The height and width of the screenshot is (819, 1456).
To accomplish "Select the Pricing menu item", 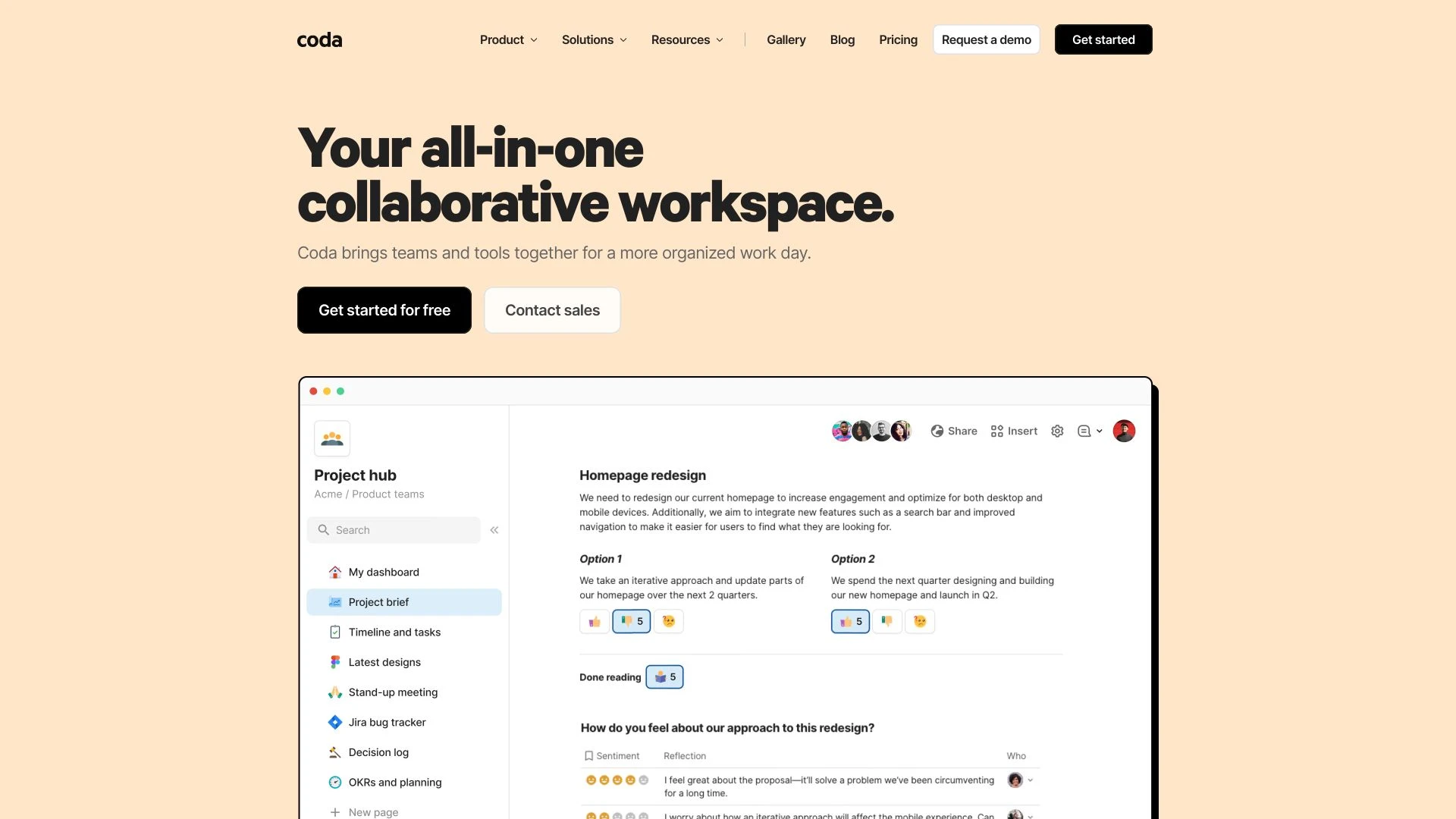I will click(x=898, y=39).
